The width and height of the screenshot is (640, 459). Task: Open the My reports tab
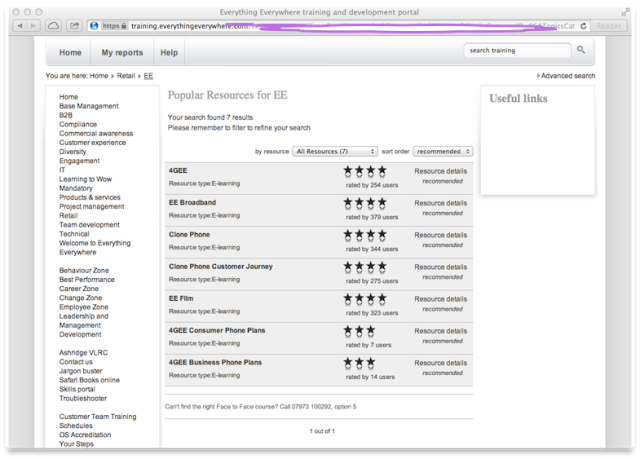click(122, 53)
